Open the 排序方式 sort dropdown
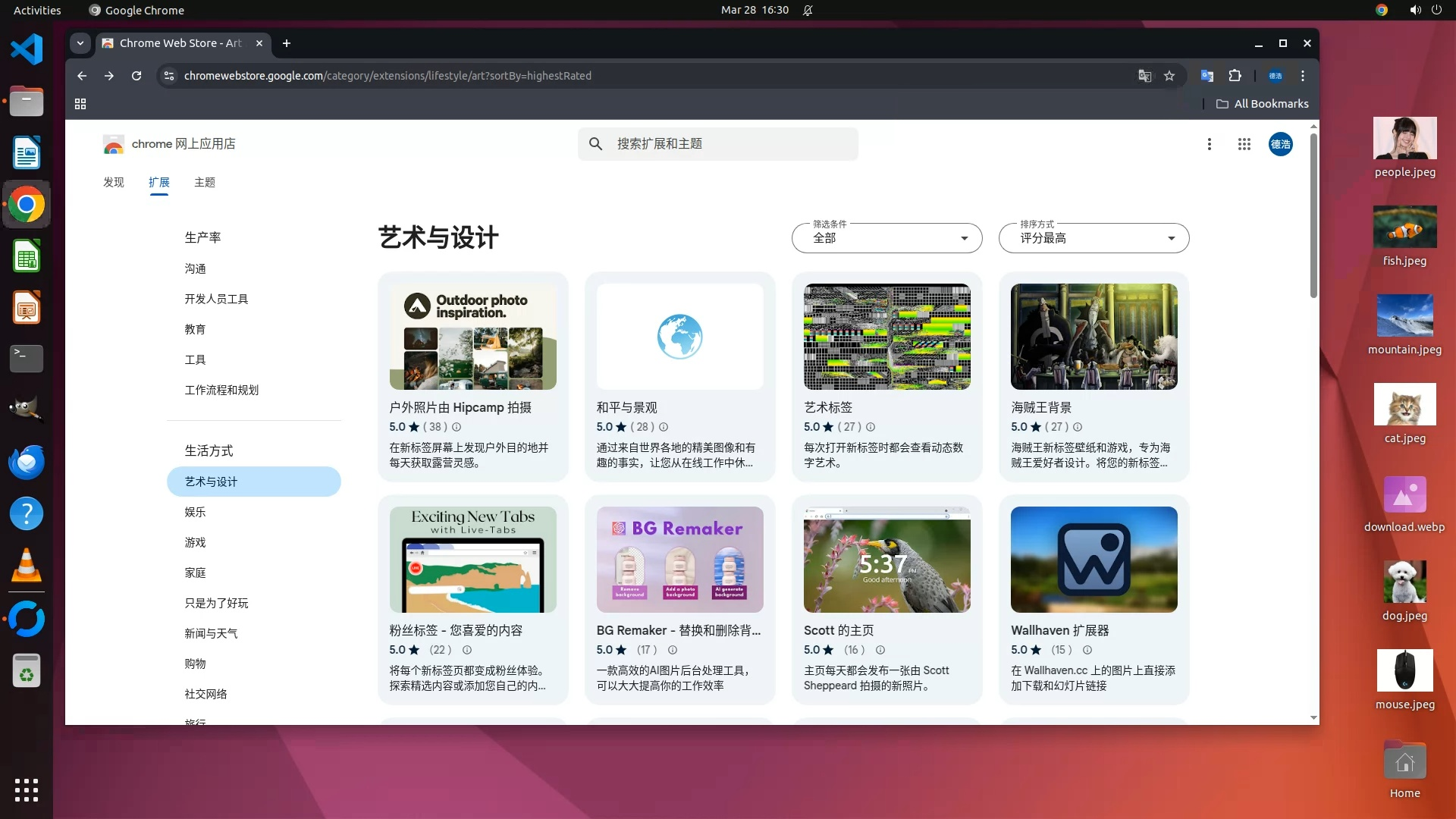 tap(1094, 238)
